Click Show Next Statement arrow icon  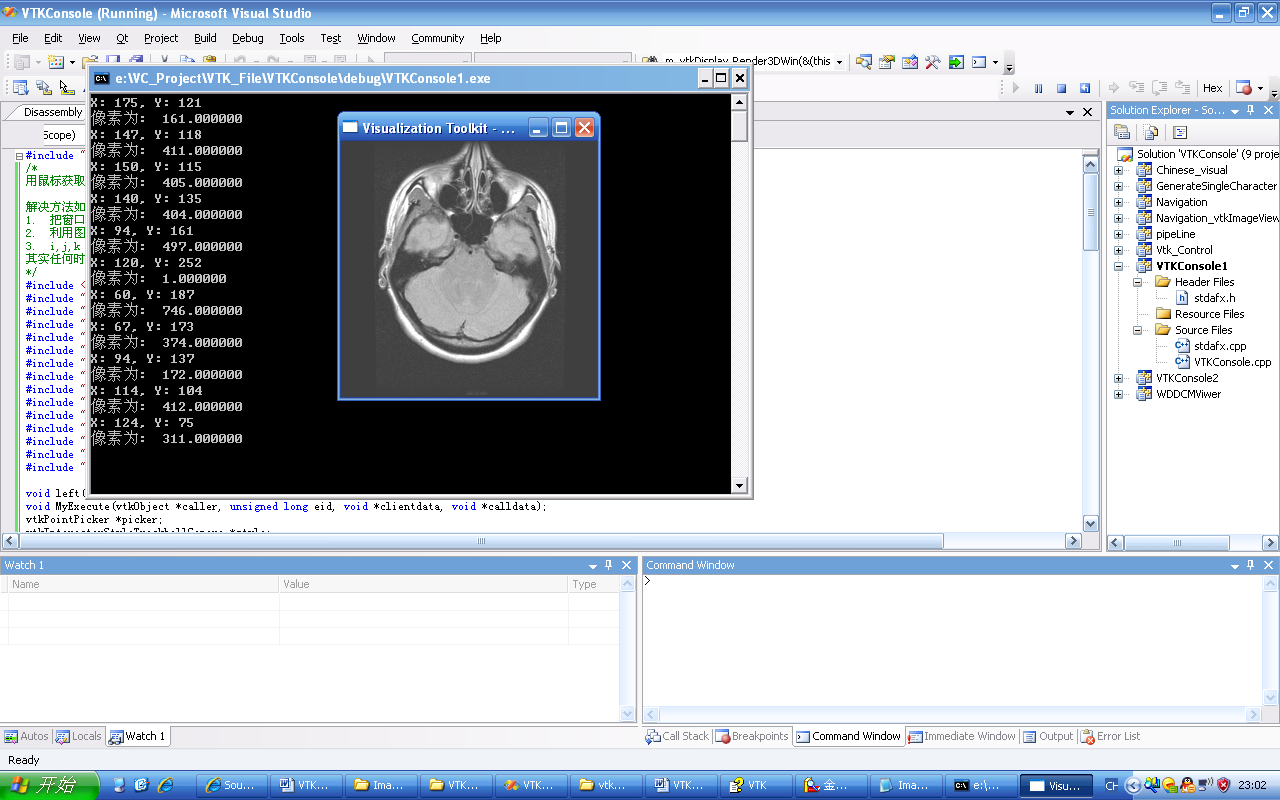click(1113, 88)
